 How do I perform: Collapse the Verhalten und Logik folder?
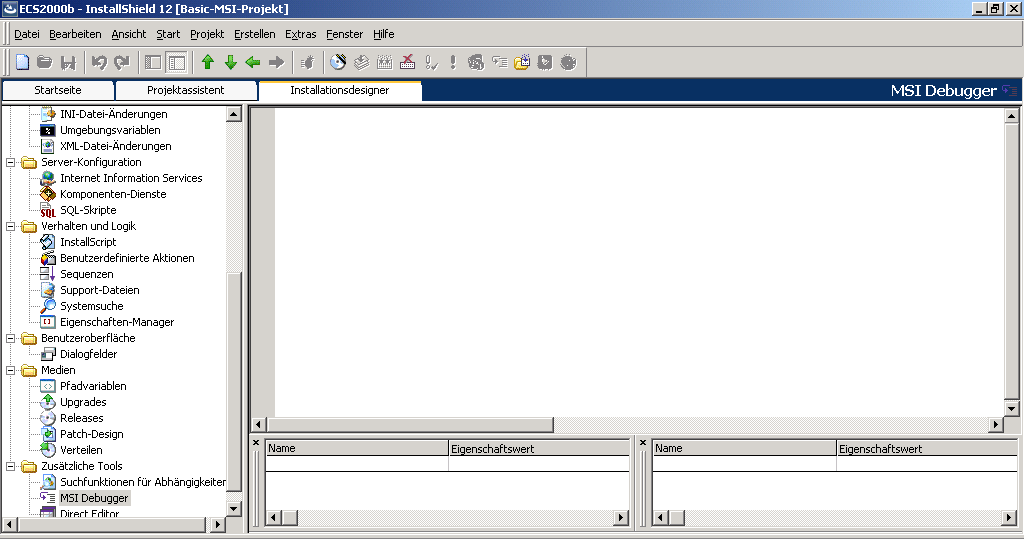[11, 226]
